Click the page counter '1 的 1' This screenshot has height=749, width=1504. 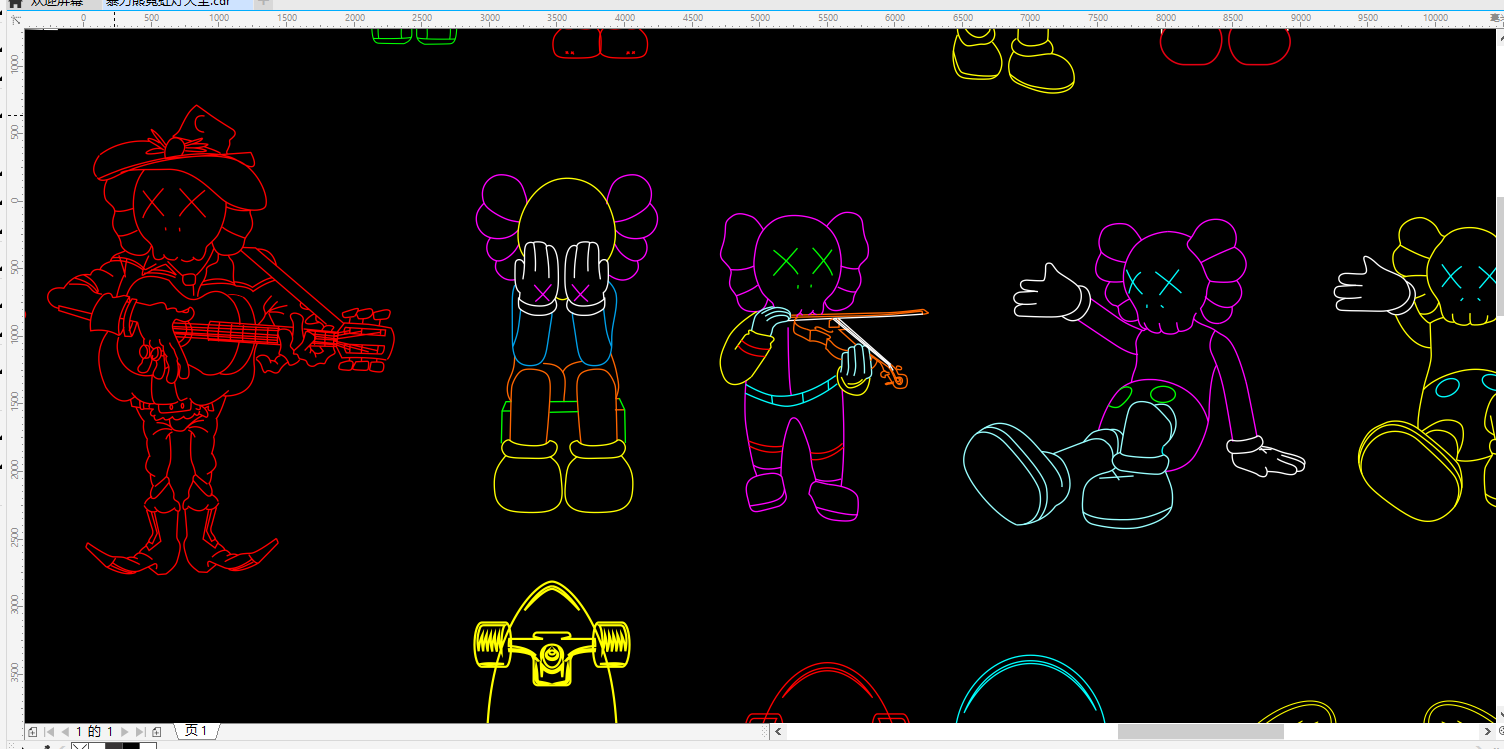[x=95, y=732]
